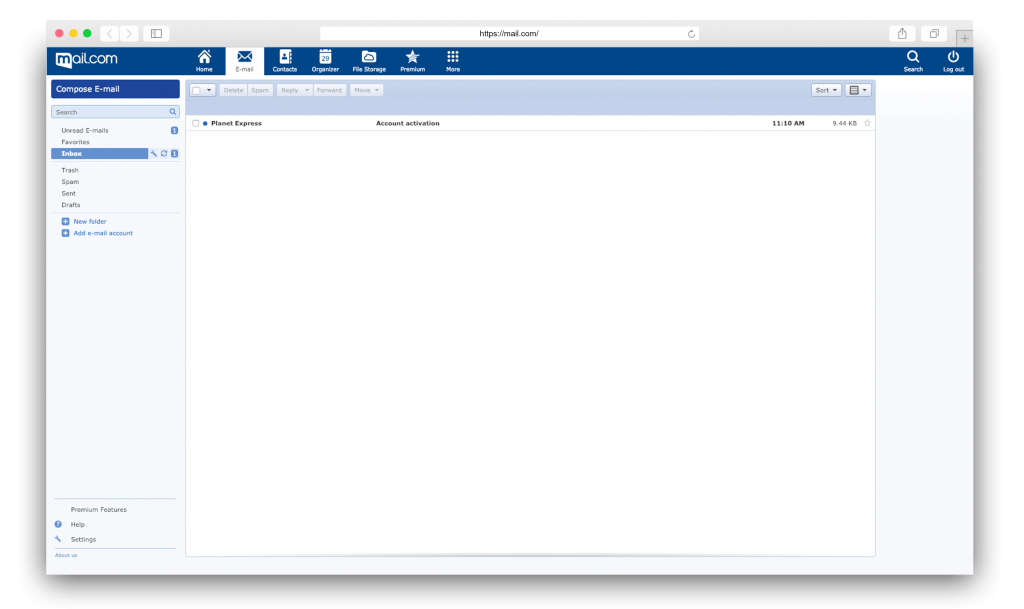Open Inbox folder settings wrench
Screen dimensions: 1024x609
click(153, 153)
